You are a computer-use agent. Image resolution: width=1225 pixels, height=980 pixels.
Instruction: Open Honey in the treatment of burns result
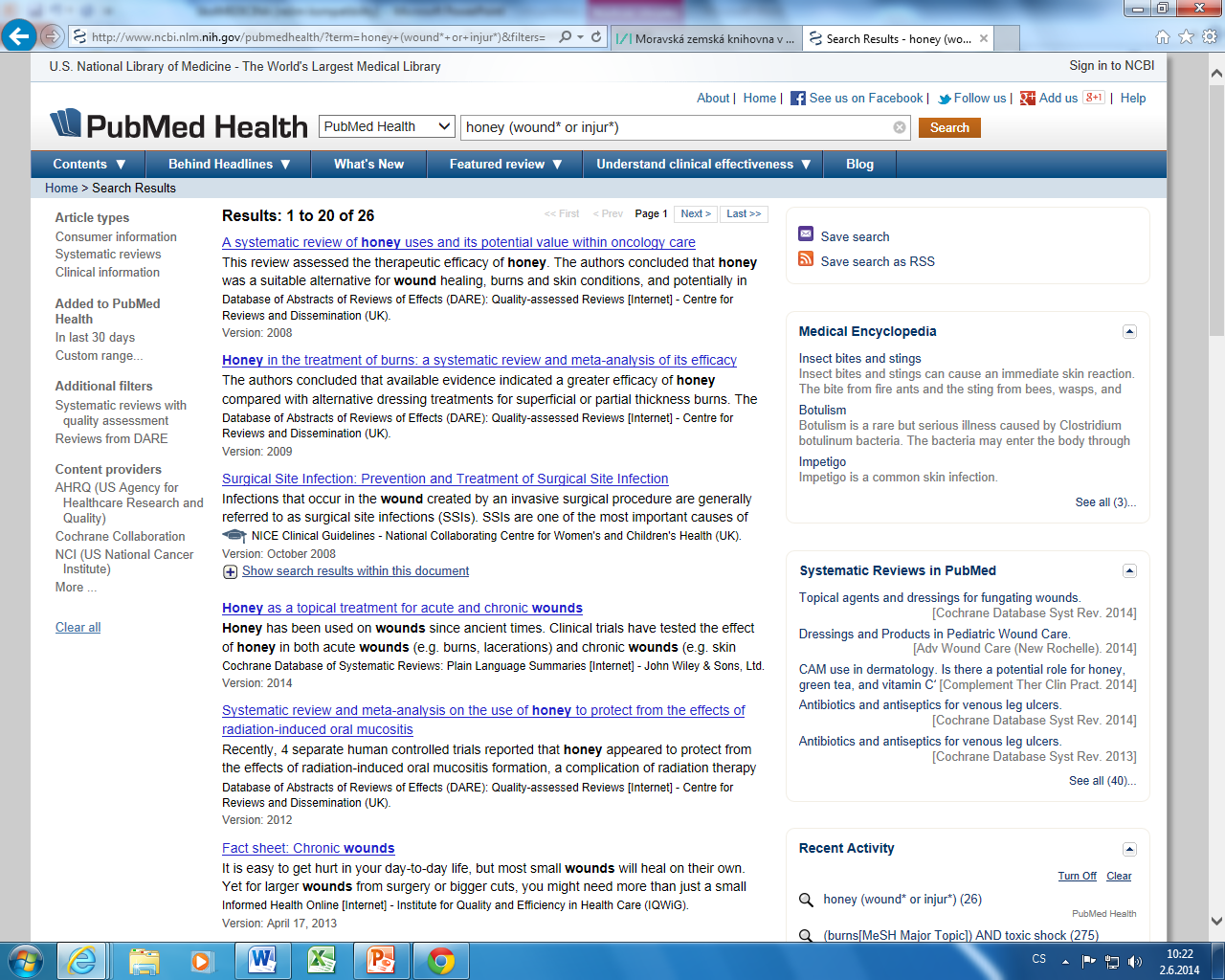coord(479,360)
